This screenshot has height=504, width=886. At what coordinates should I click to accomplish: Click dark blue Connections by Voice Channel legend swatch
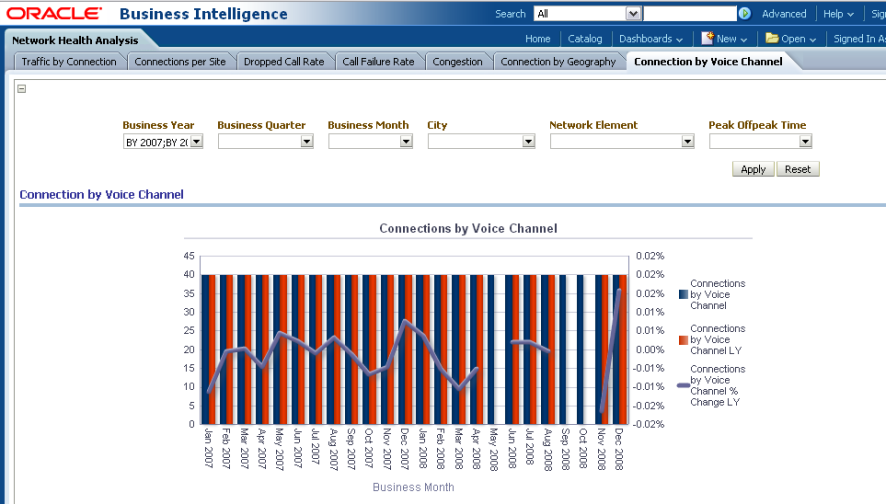(x=683, y=295)
